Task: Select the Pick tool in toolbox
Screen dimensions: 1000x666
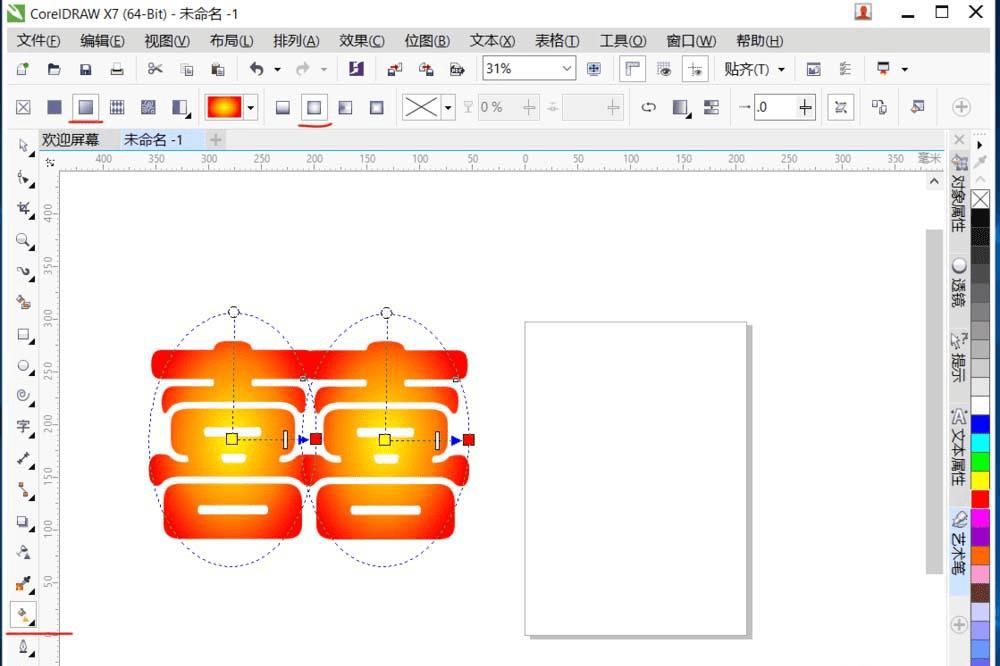Action: point(24,145)
